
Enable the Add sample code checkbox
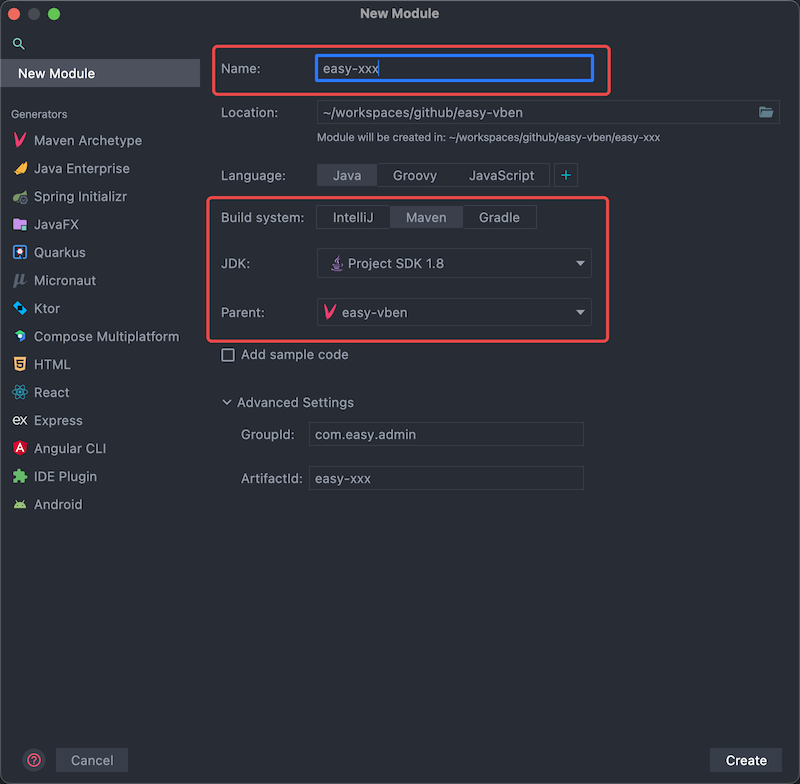(x=228, y=355)
